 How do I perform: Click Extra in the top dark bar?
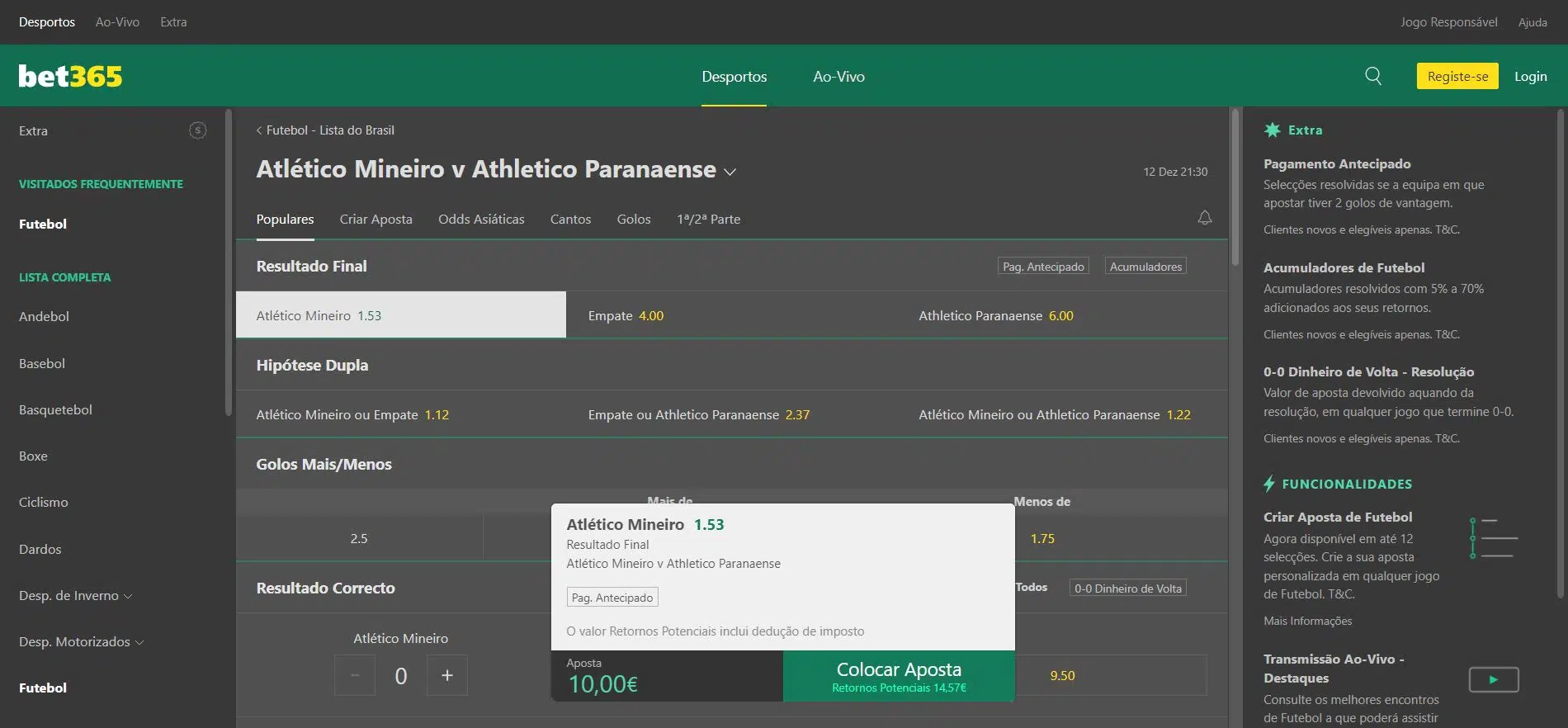[173, 22]
